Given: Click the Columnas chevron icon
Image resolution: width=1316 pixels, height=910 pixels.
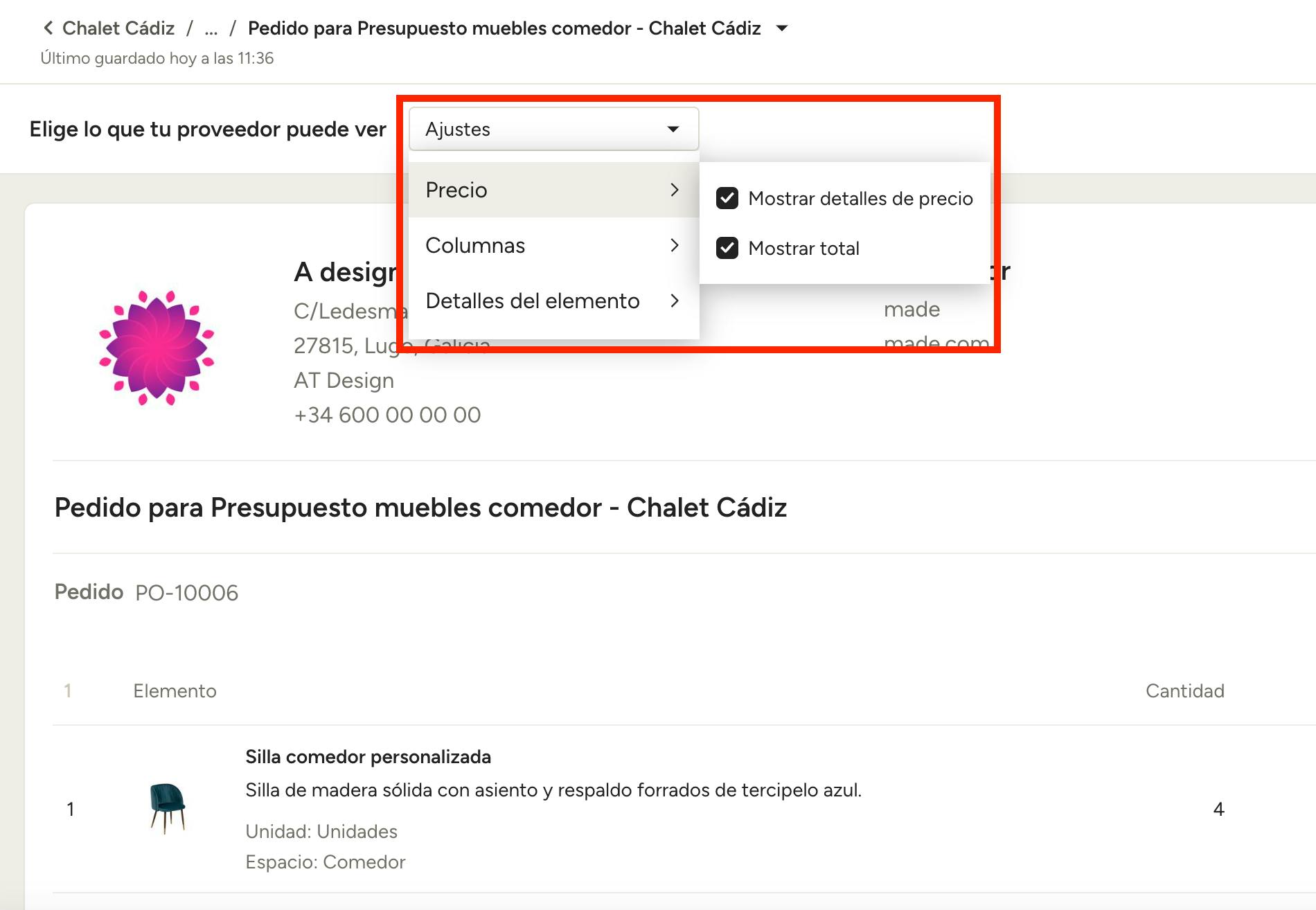Looking at the screenshot, I should (x=675, y=245).
